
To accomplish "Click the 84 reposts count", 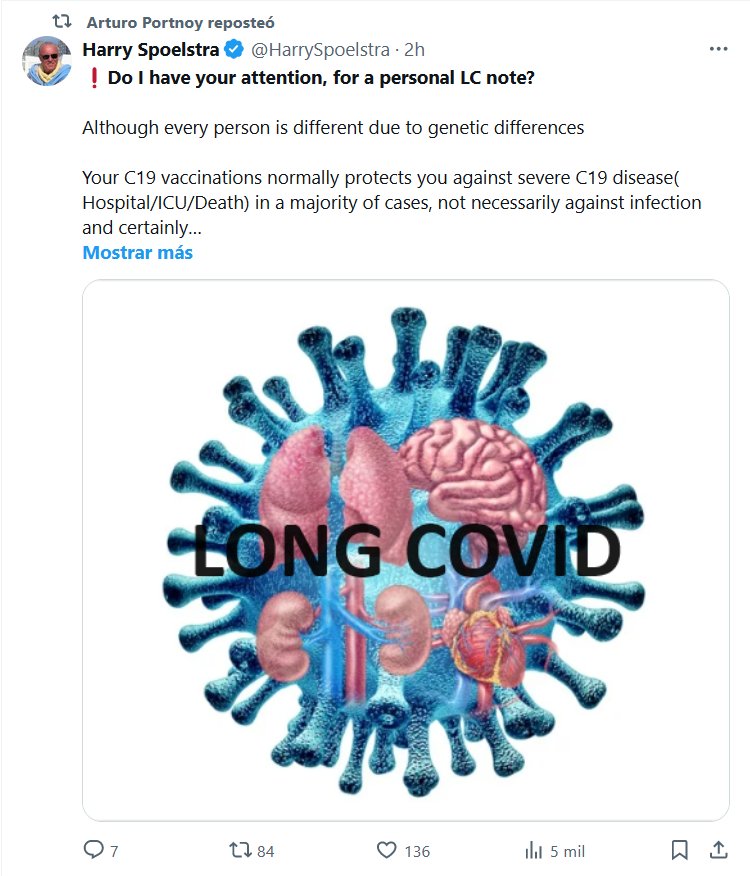I will [265, 851].
